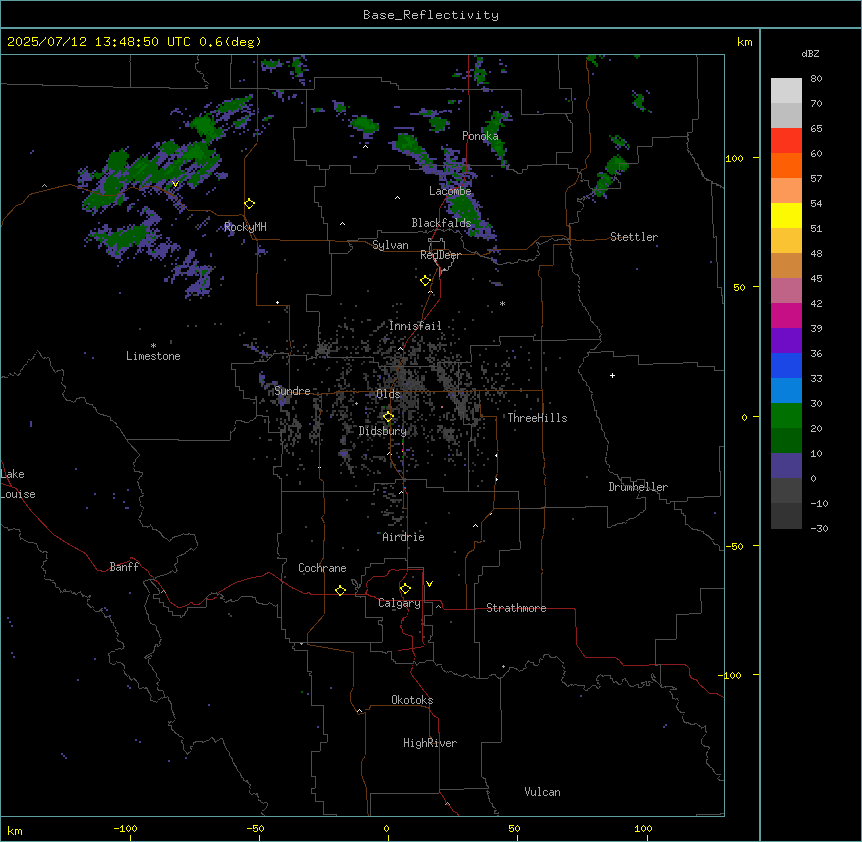Click the 45 value in dBZ legend

point(816,279)
